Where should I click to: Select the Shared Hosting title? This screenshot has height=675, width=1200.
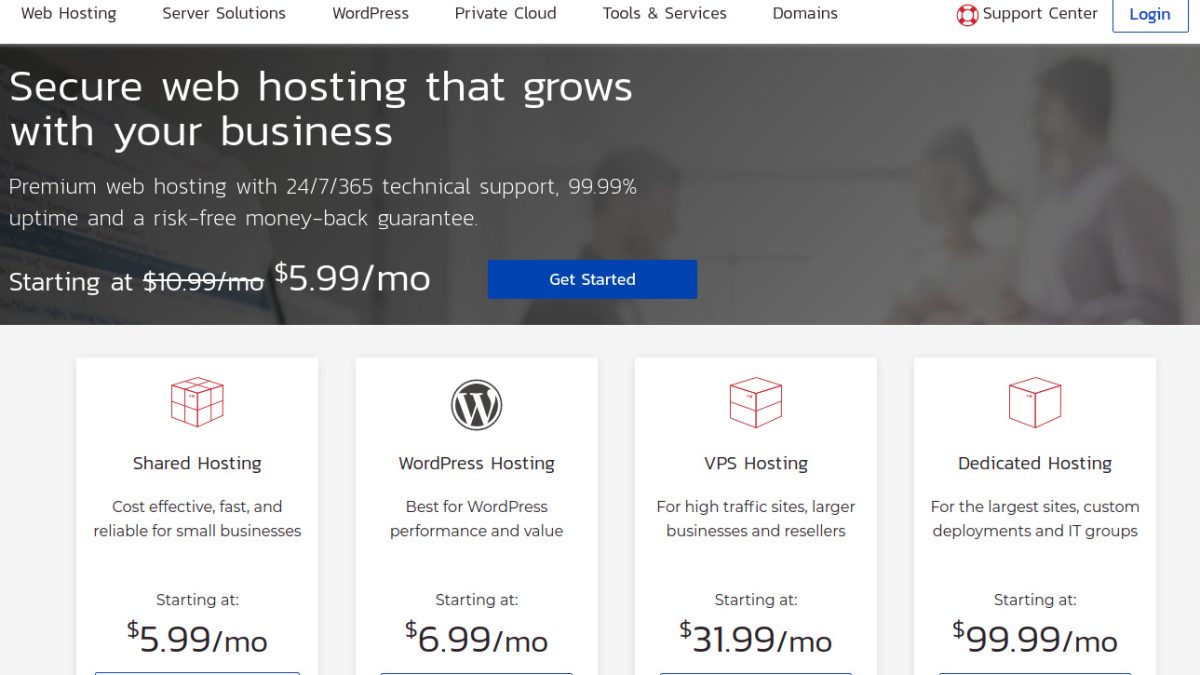[x=197, y=463]
